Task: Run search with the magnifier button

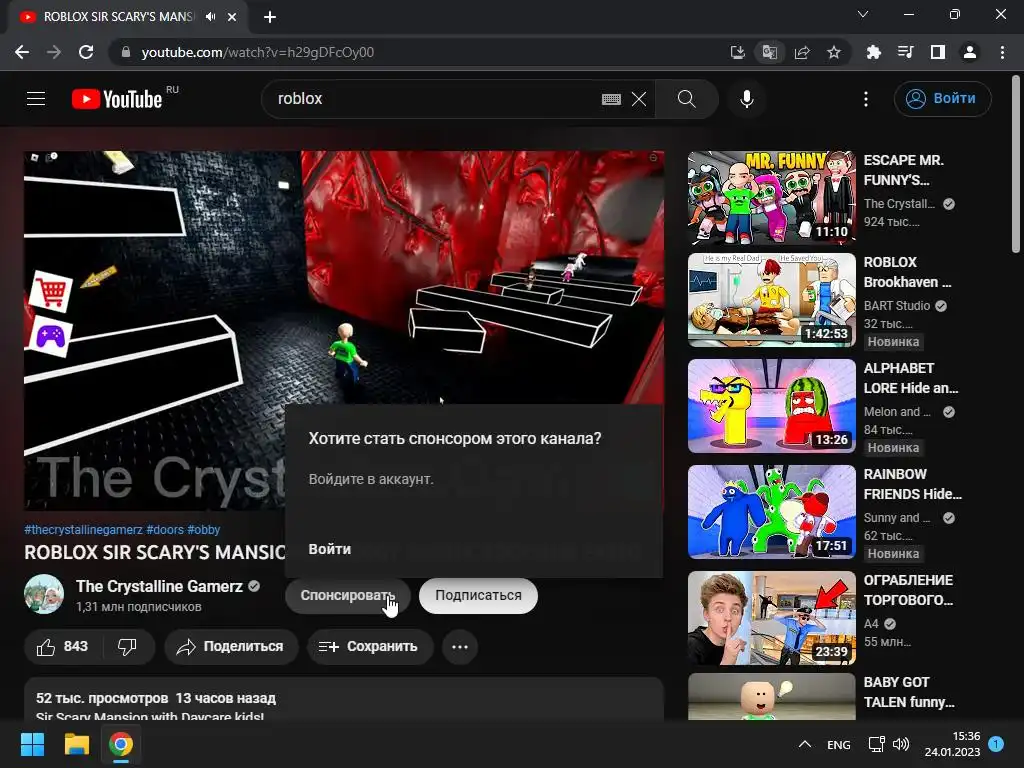Action: point(686,99)
